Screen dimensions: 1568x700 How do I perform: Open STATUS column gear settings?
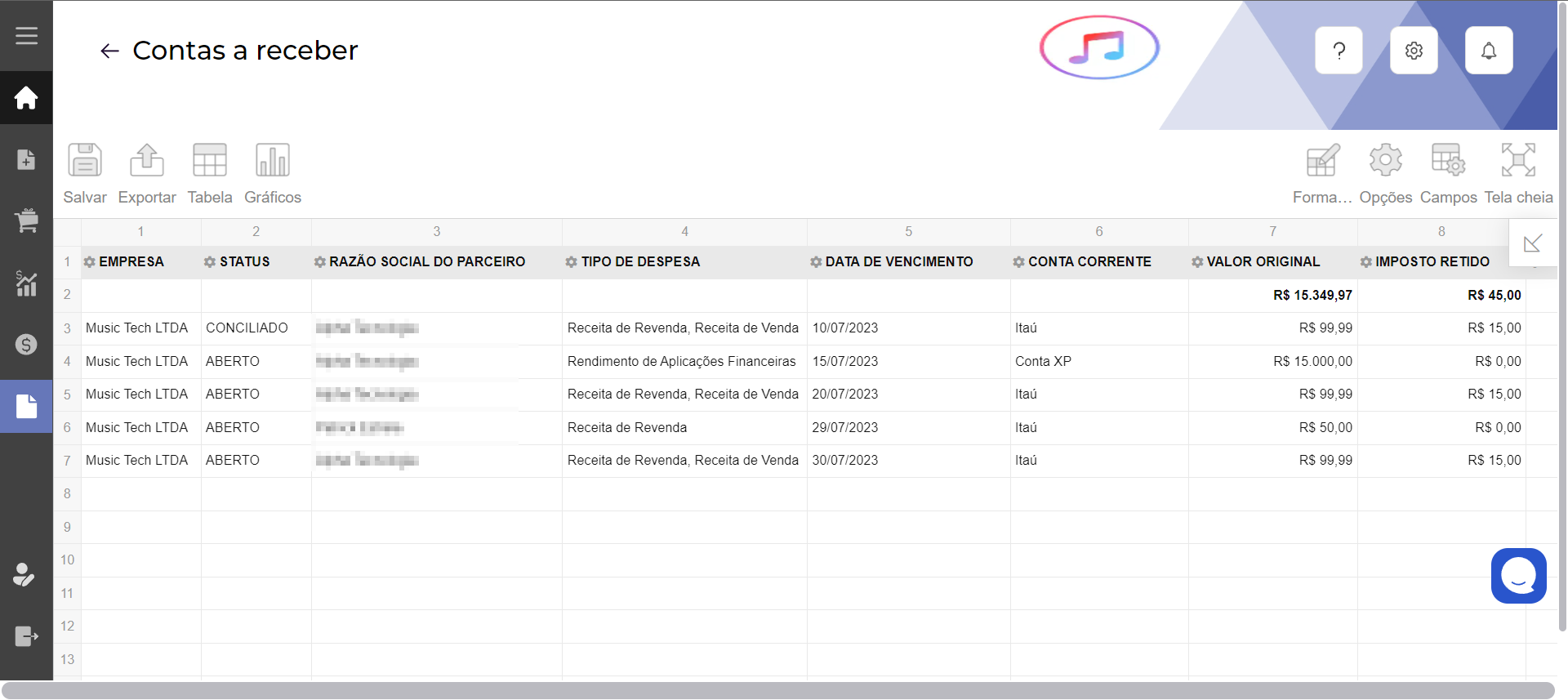(x=210, y=262)
